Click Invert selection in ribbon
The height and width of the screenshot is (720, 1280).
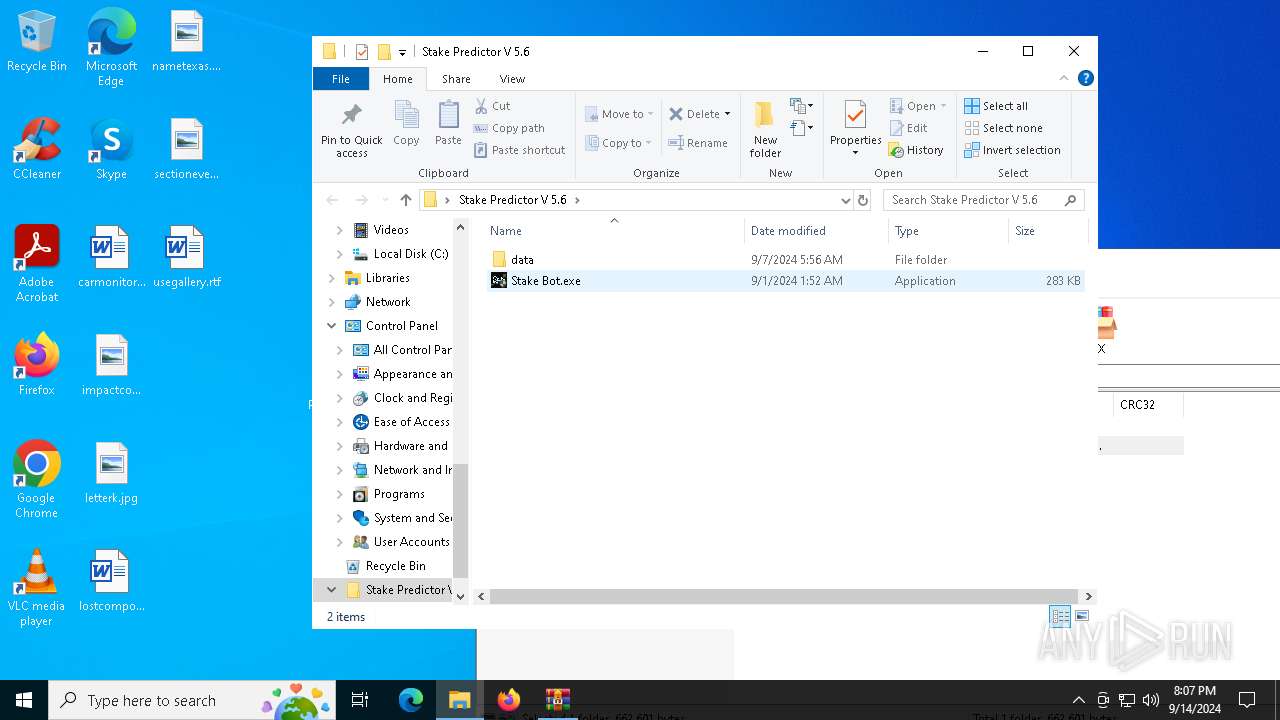pos(1012,150)
